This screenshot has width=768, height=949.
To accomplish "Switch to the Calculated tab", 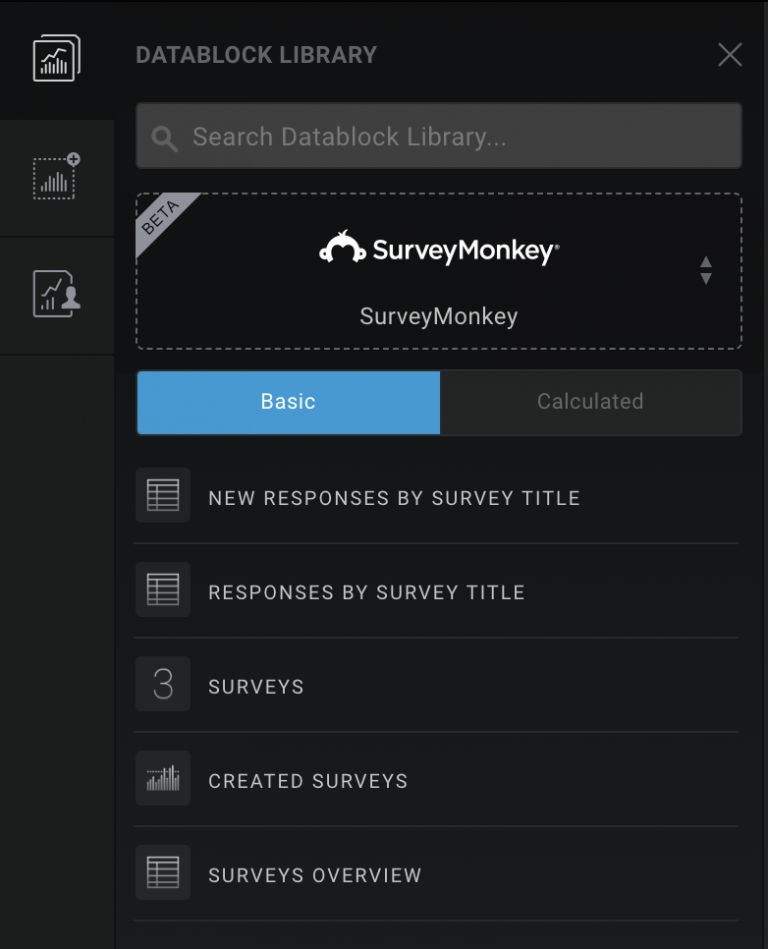I will pyautogui.click(x=590, y=402).
